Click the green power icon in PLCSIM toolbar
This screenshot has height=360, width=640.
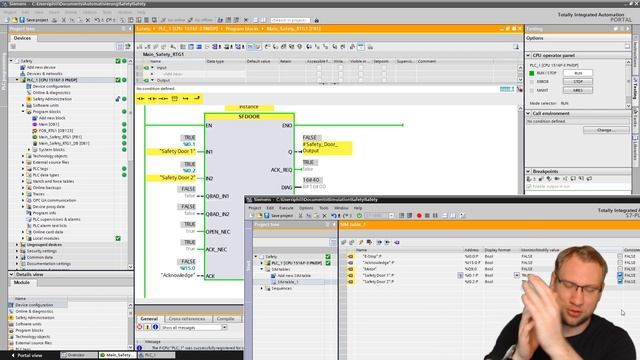(x=359, y=216)
